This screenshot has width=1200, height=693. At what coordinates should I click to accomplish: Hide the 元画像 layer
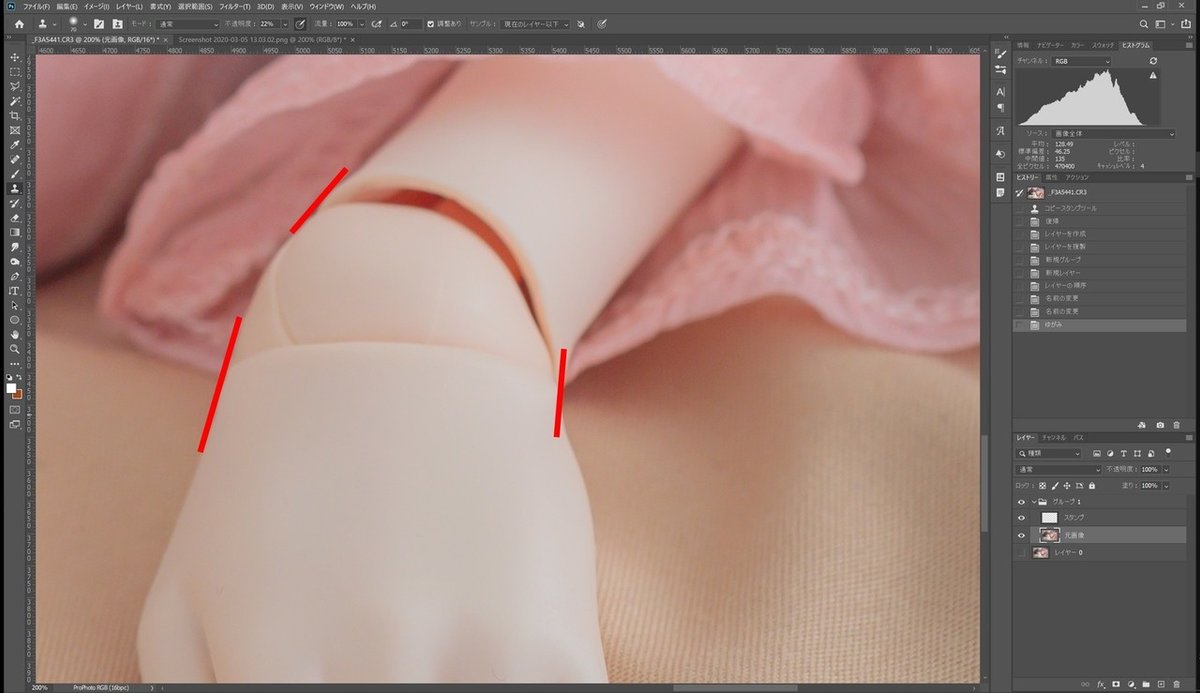[x=1021, y=535]
